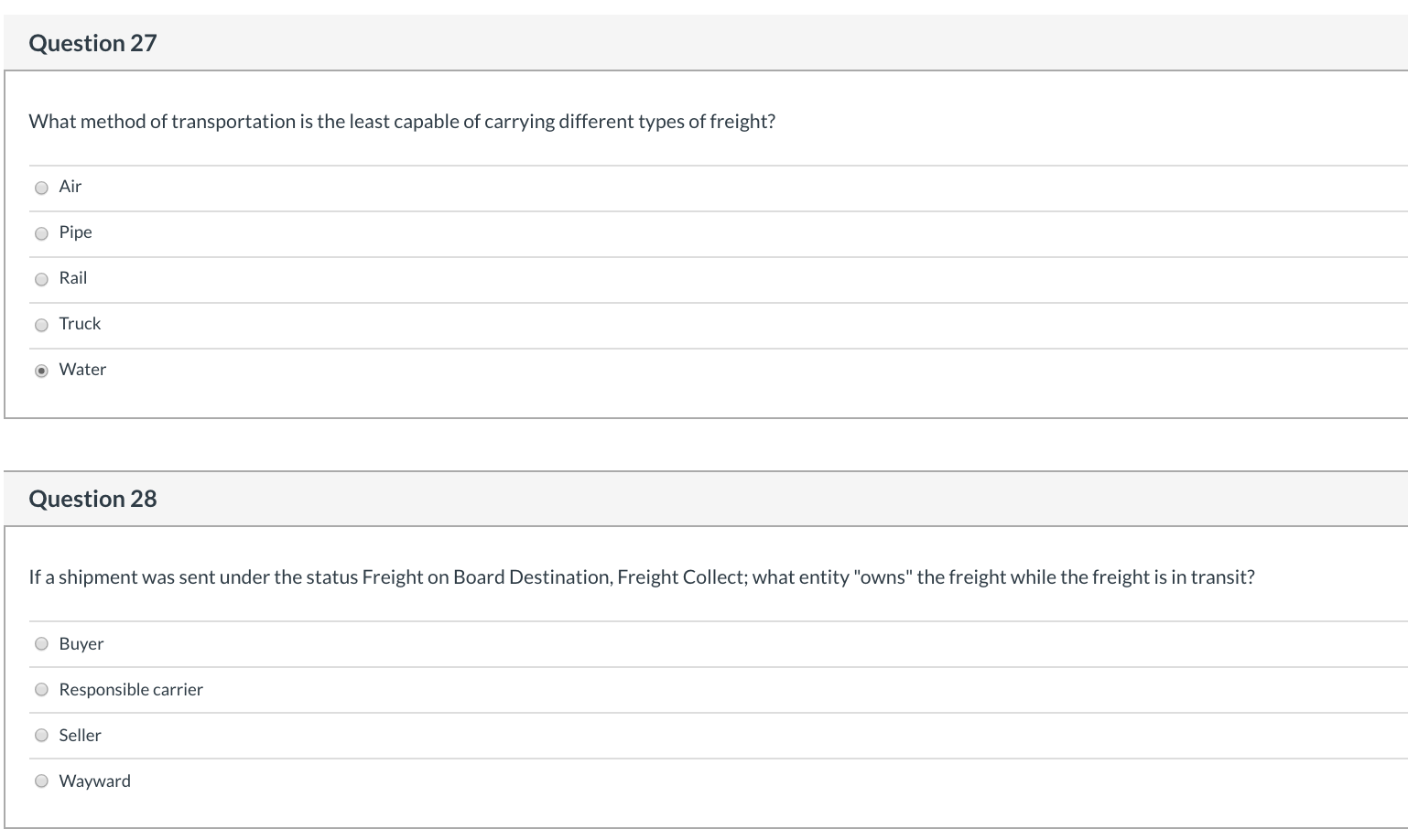Choose Buyer for Question 28
The width and height of the screenshot is (1408, 840).
pos(41,643)
